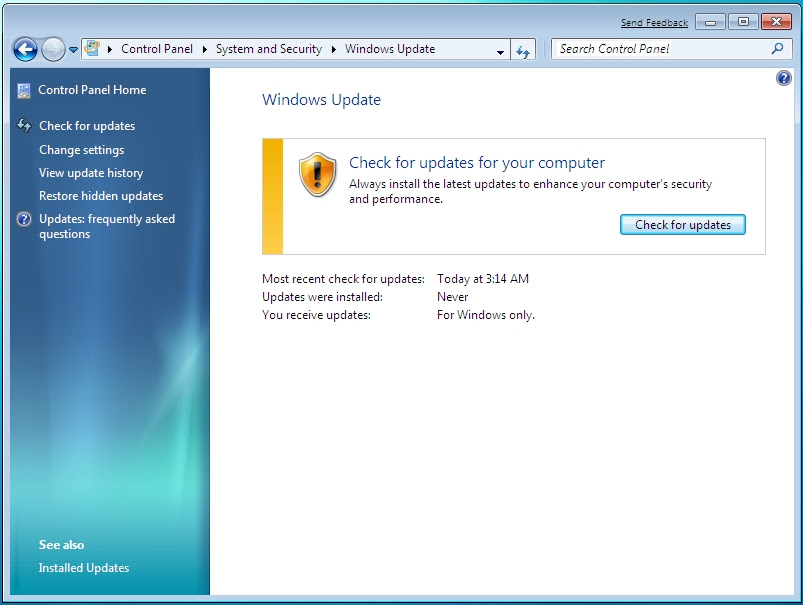Click the 'You receive updates:' label
Image resolution: width=803 pixels, height=605 pixels.
pyautogui.click(x=316, y=315)
